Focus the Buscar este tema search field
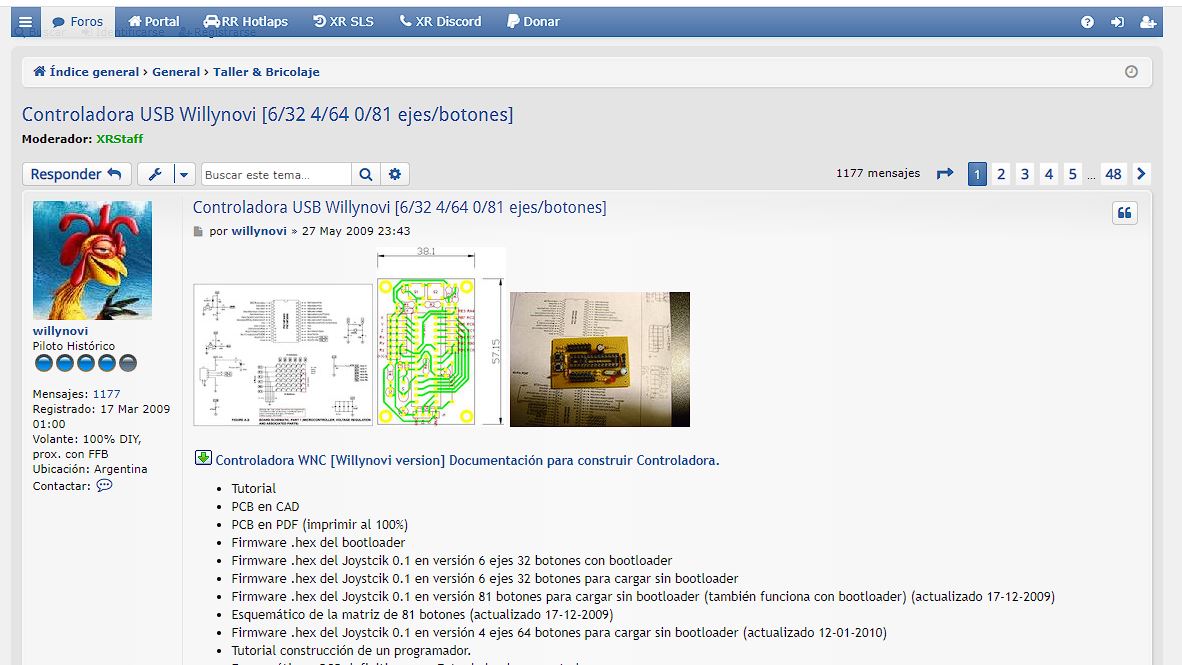Viewport: 1182px width, 665px height. click(x=276, y=174)
